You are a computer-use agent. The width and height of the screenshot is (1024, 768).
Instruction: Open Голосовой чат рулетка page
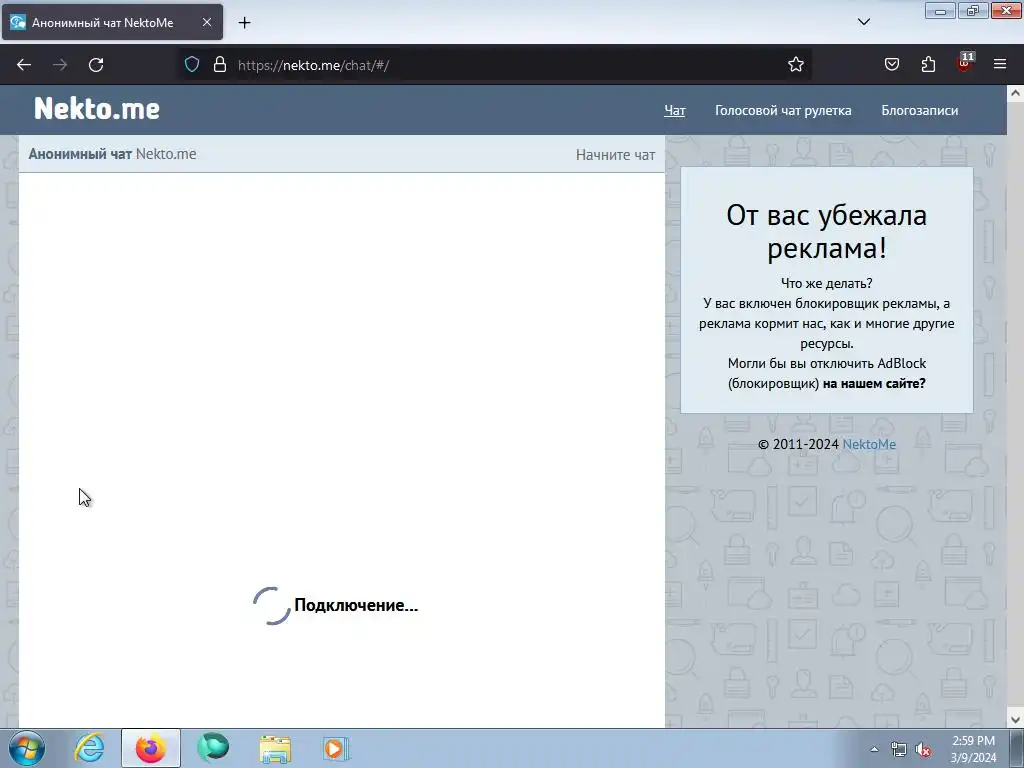(x=783, y=110)
